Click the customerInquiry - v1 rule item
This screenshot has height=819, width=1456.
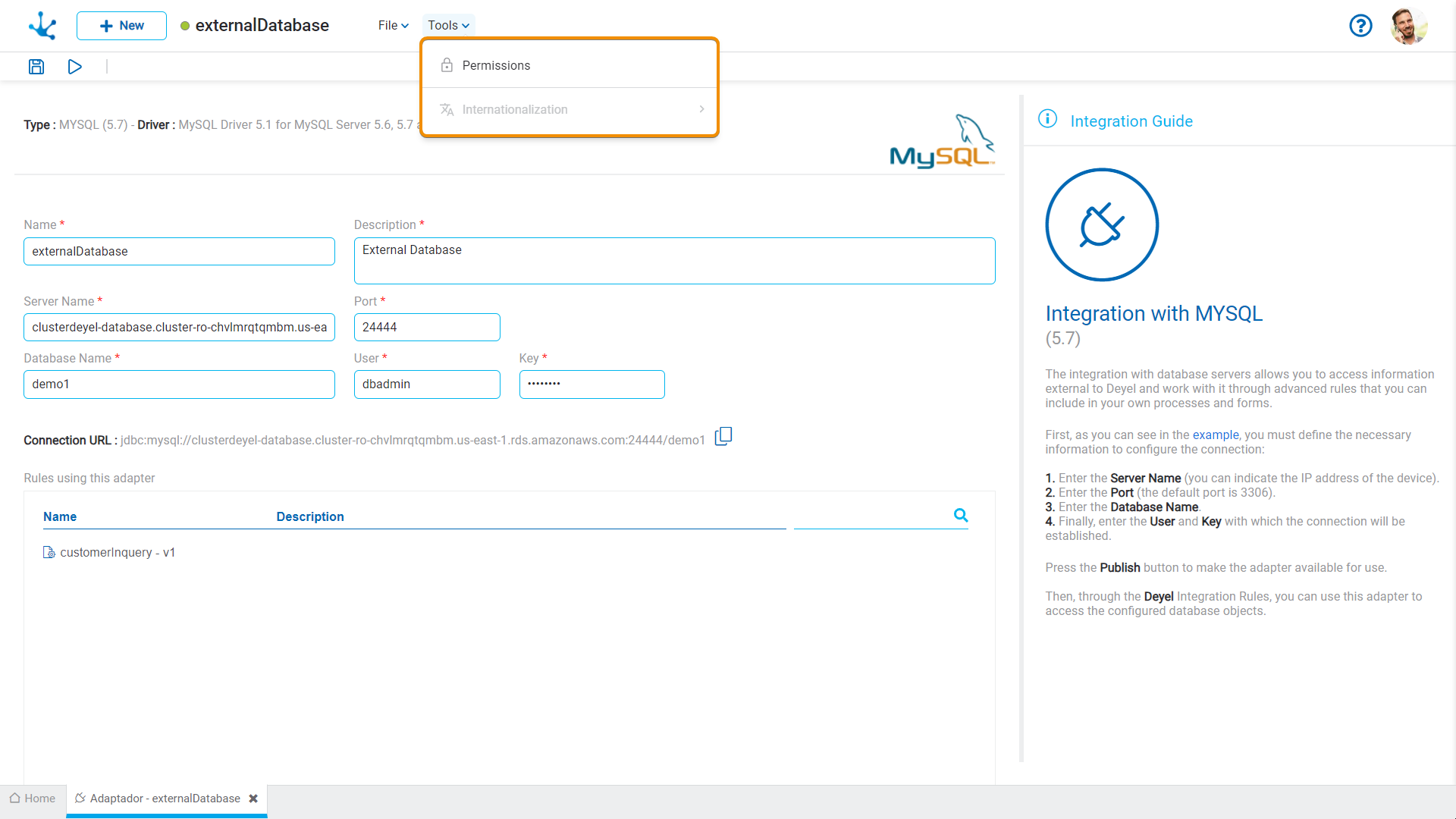tap(119, 552)
